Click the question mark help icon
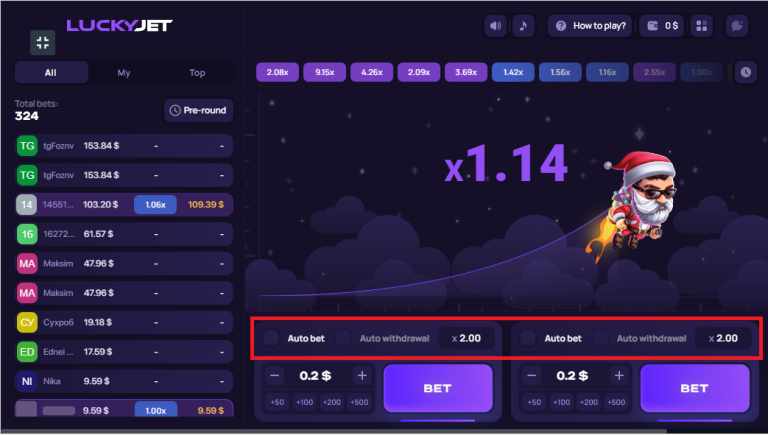This screenshot has width=768, height=435. (x=561, y=26)
